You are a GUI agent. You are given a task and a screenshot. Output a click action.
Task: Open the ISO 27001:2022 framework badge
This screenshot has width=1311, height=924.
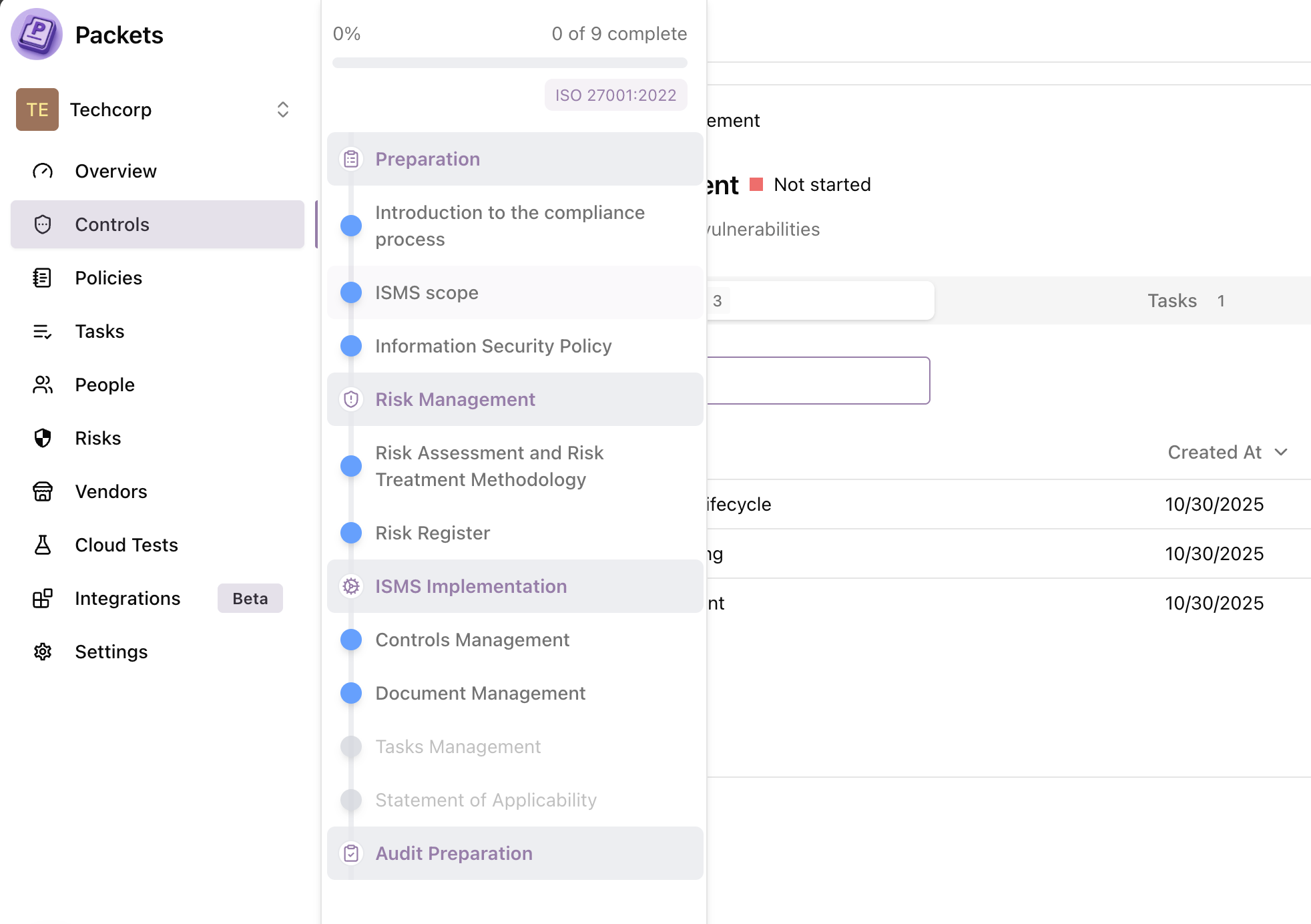coord(615,95)
